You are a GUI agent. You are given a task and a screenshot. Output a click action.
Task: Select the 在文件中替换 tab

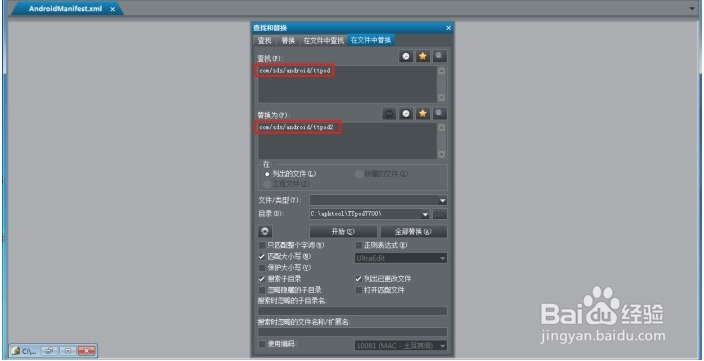point(371,40)
